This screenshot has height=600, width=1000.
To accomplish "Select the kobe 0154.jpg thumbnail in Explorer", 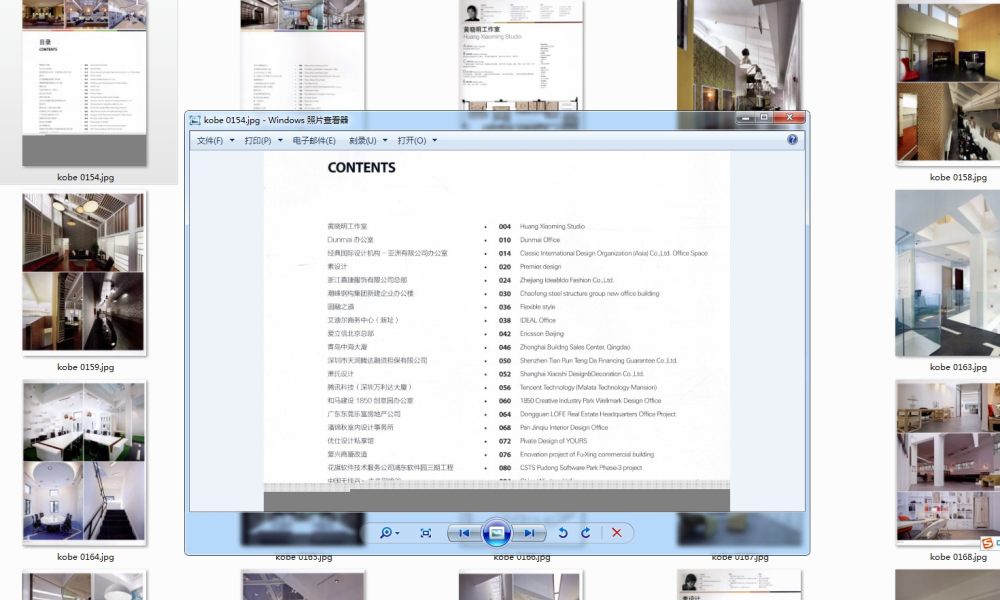I will (x=85, y=83).
